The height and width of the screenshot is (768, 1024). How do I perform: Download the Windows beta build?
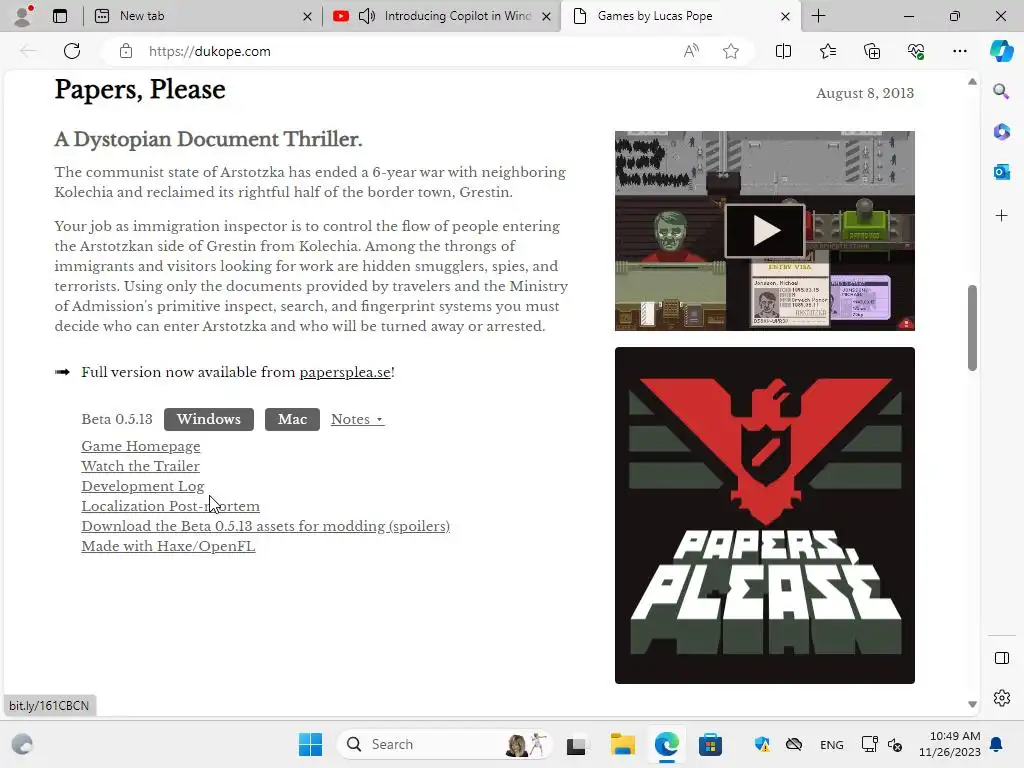pyautogui.click(x=209, y=419)
